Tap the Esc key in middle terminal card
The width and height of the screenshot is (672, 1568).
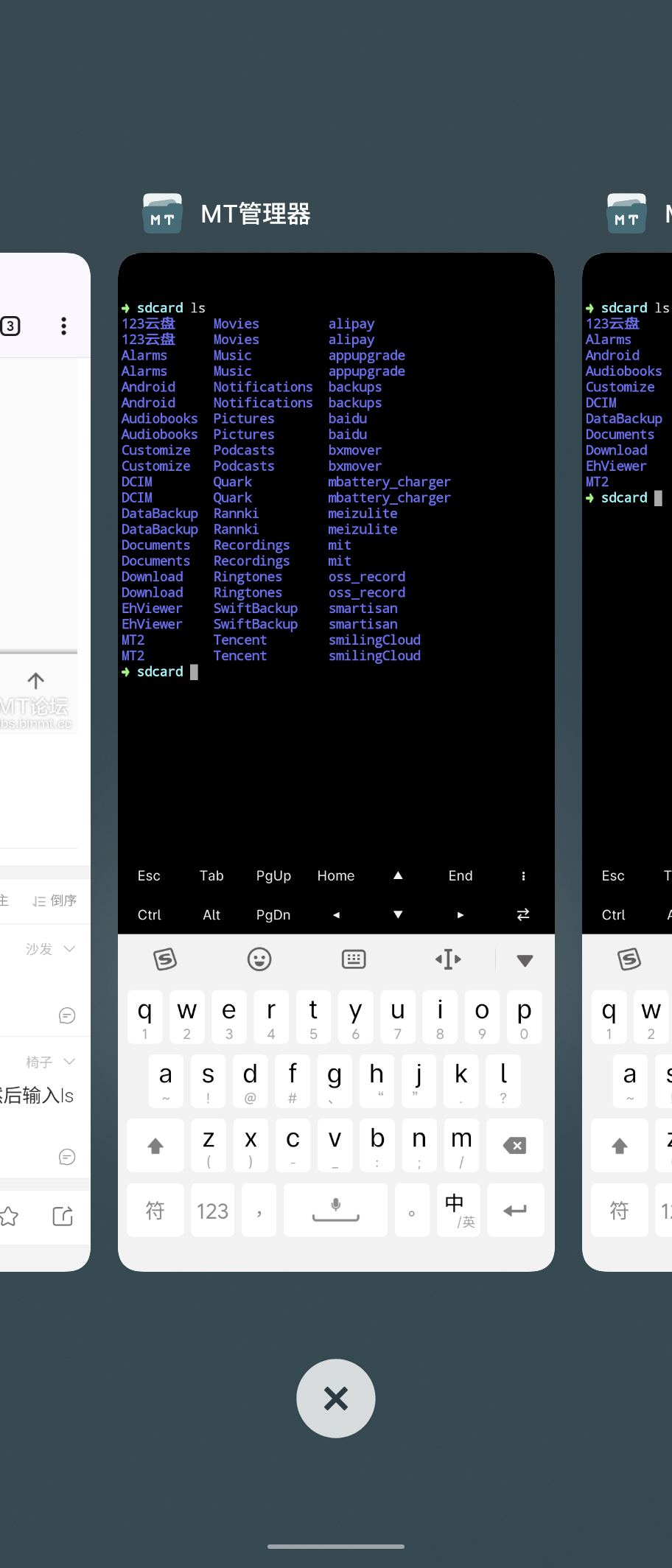pos(149,875)
